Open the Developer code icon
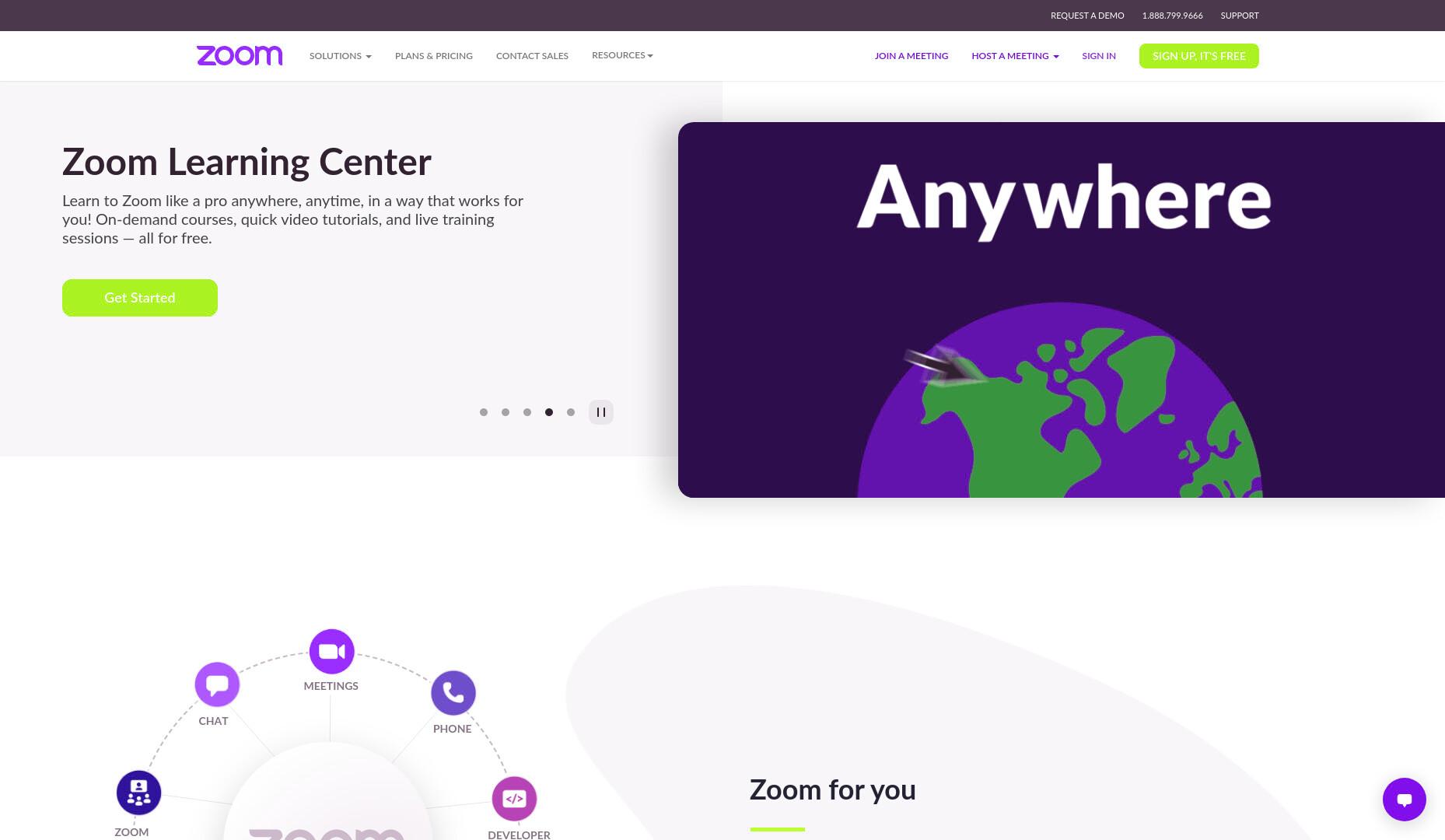 pos(514,799)
